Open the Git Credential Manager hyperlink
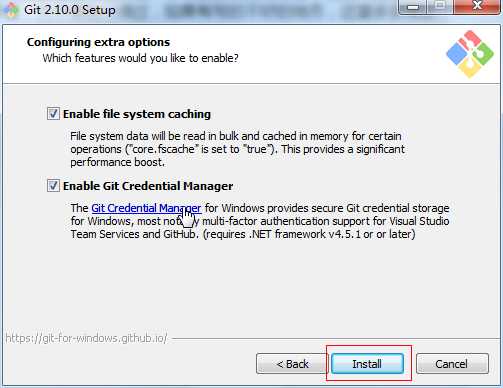Viewport: 503px width, 388px height. tap(146, 208)
